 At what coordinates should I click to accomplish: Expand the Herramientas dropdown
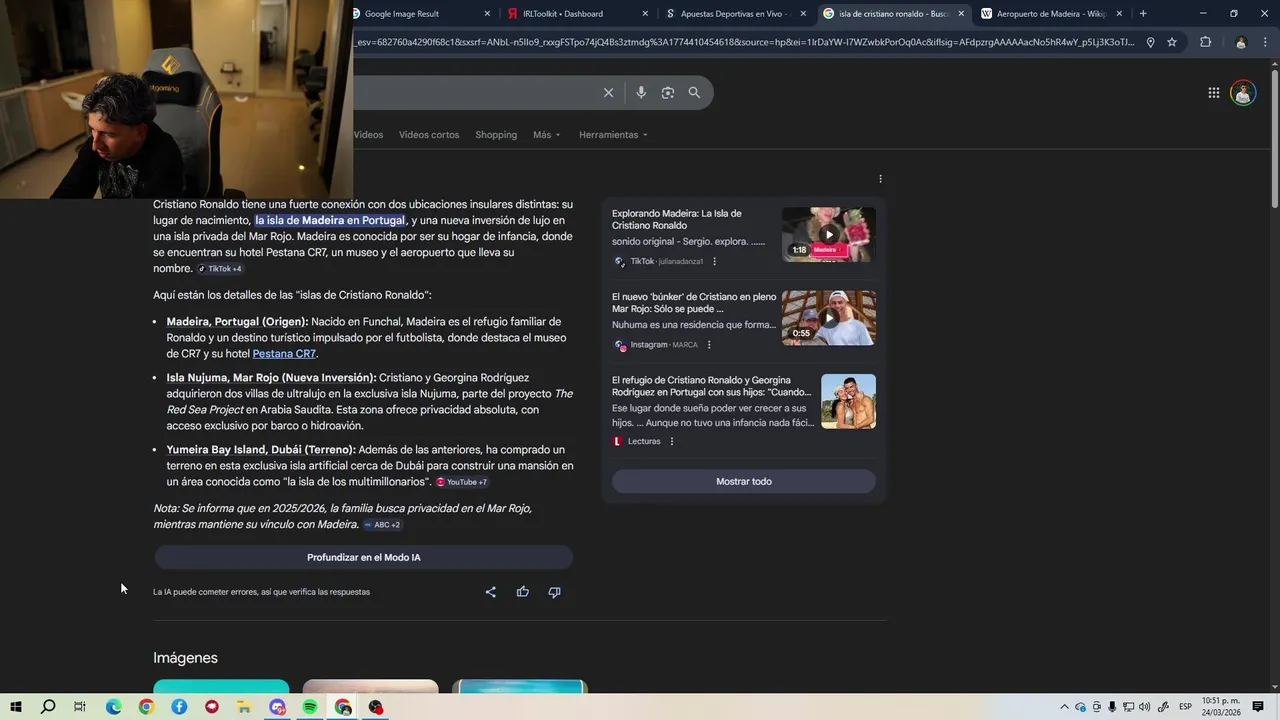coord(613,135)
